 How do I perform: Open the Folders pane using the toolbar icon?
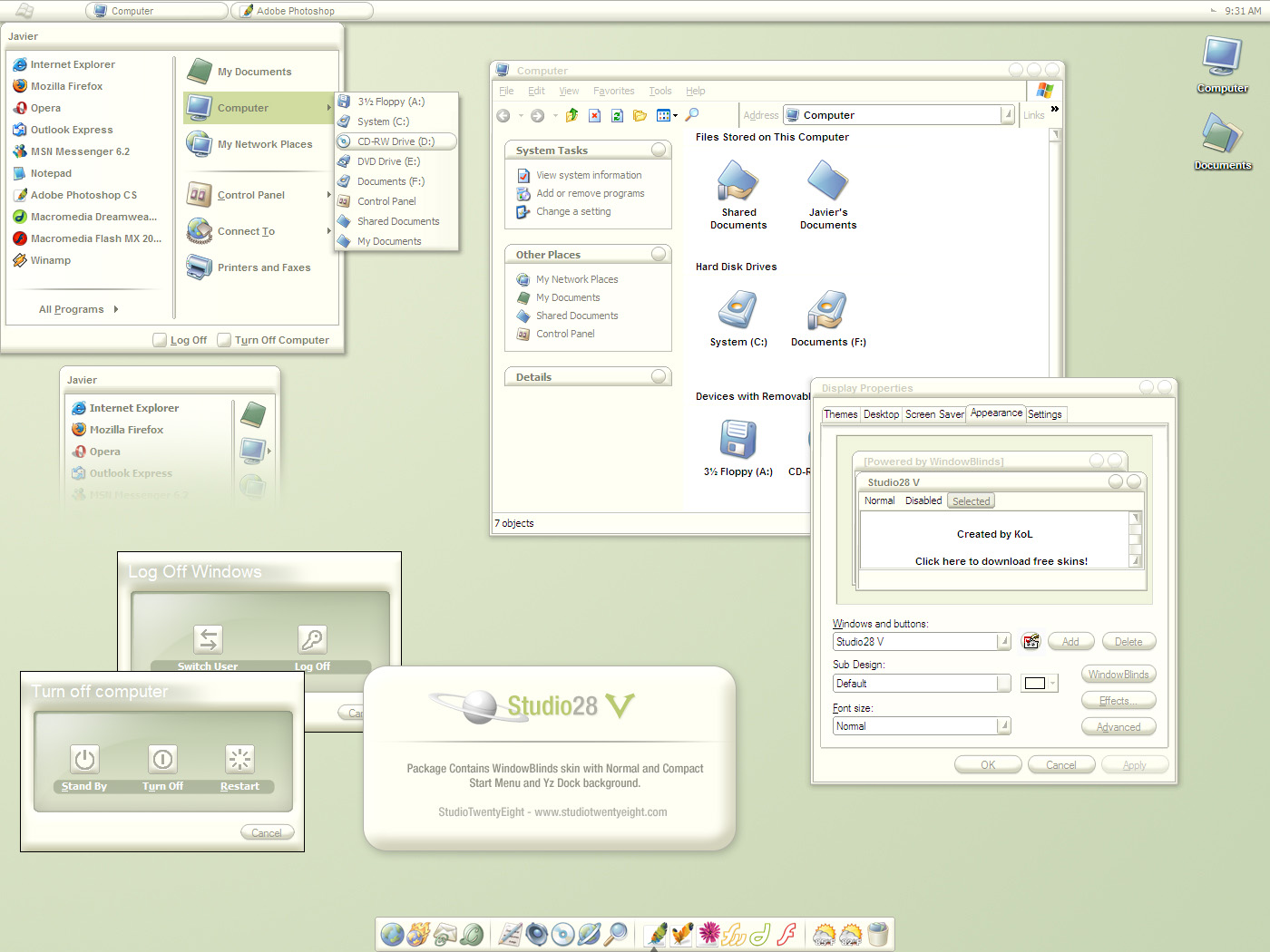pyautogui.click(x=640, y=115)
